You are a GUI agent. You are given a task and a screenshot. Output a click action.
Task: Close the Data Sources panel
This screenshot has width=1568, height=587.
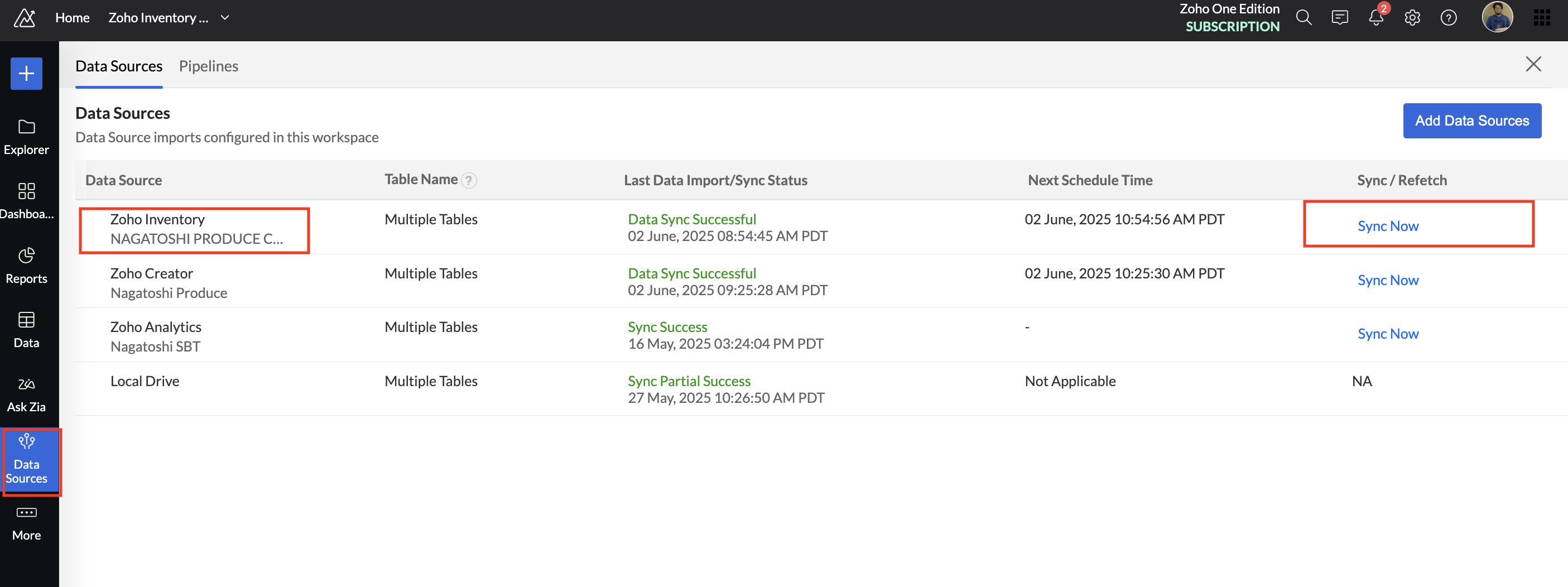pyautogui.click(x=1533, y=64)
